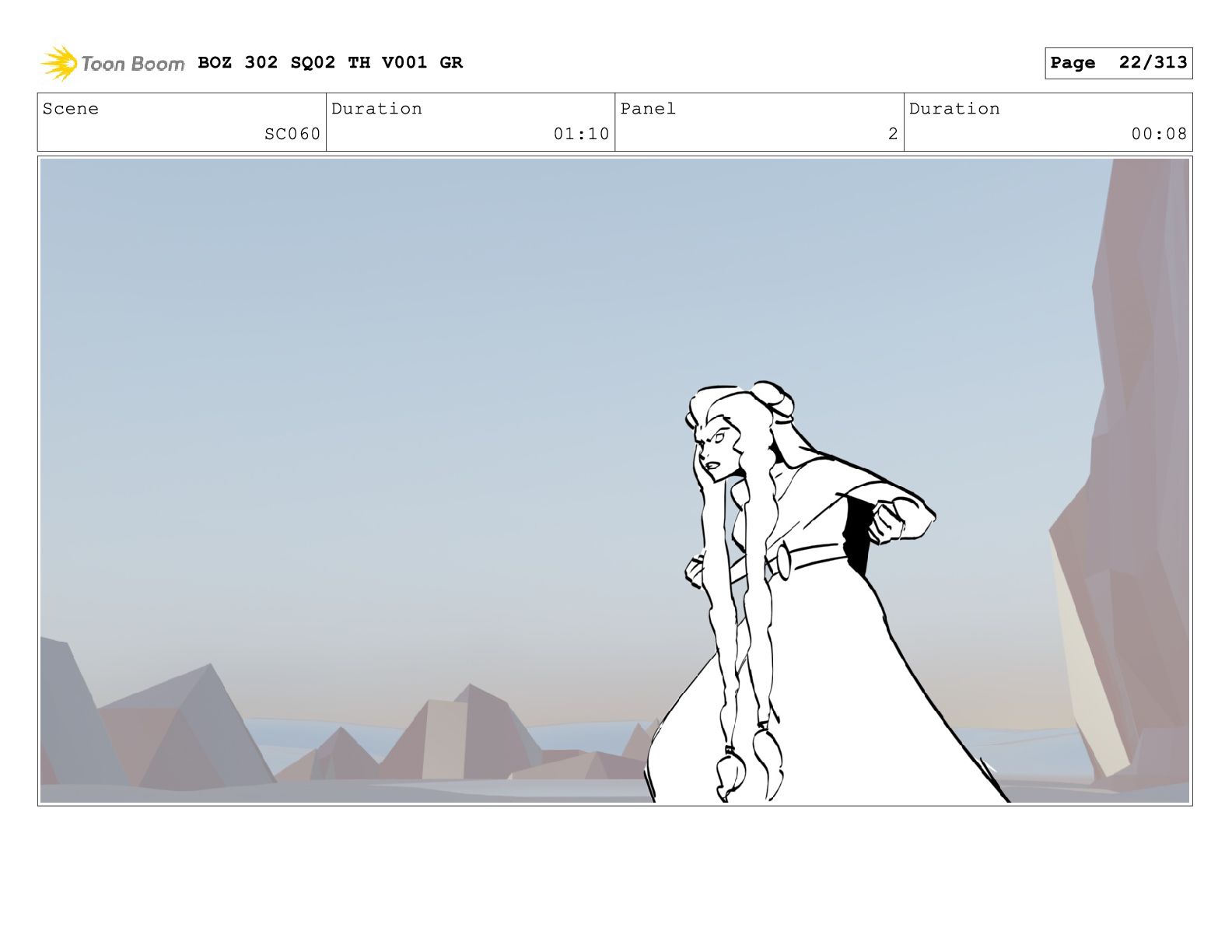1232x952 pixels.
Task: Select the panel duration value "00:08"
Action: click(1159, 134)
